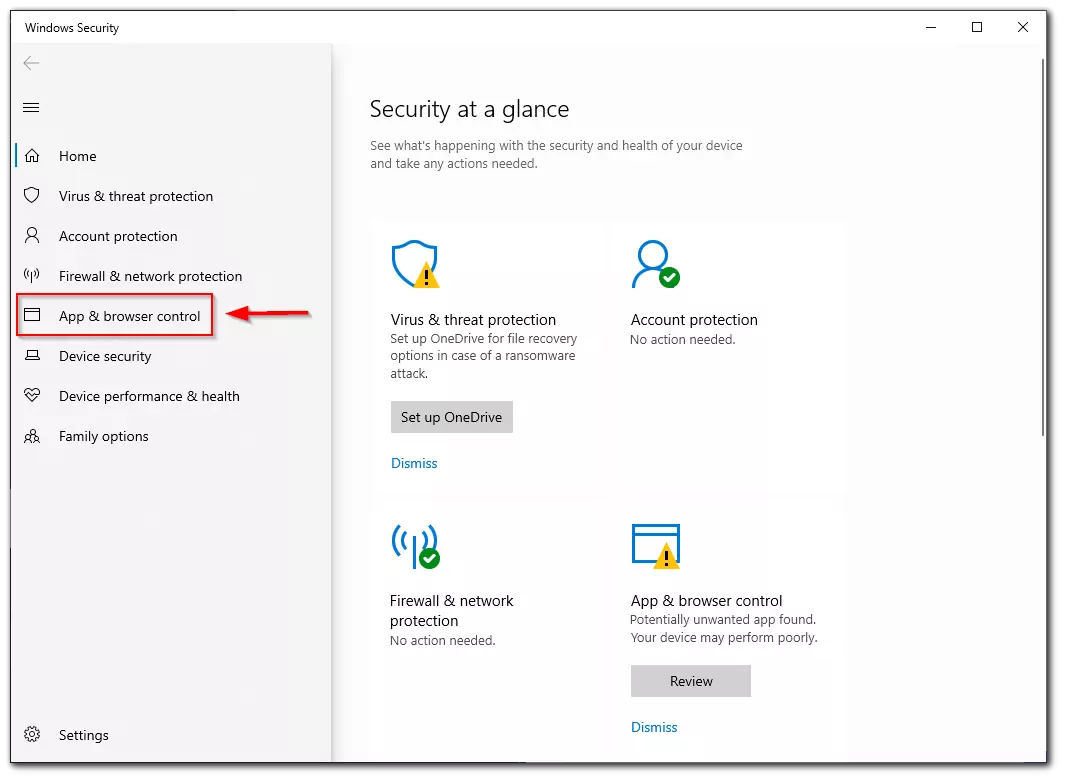This screenshot has height=781, width=1065.
Task: Open Device performance & health
Action: pos(149,397)
